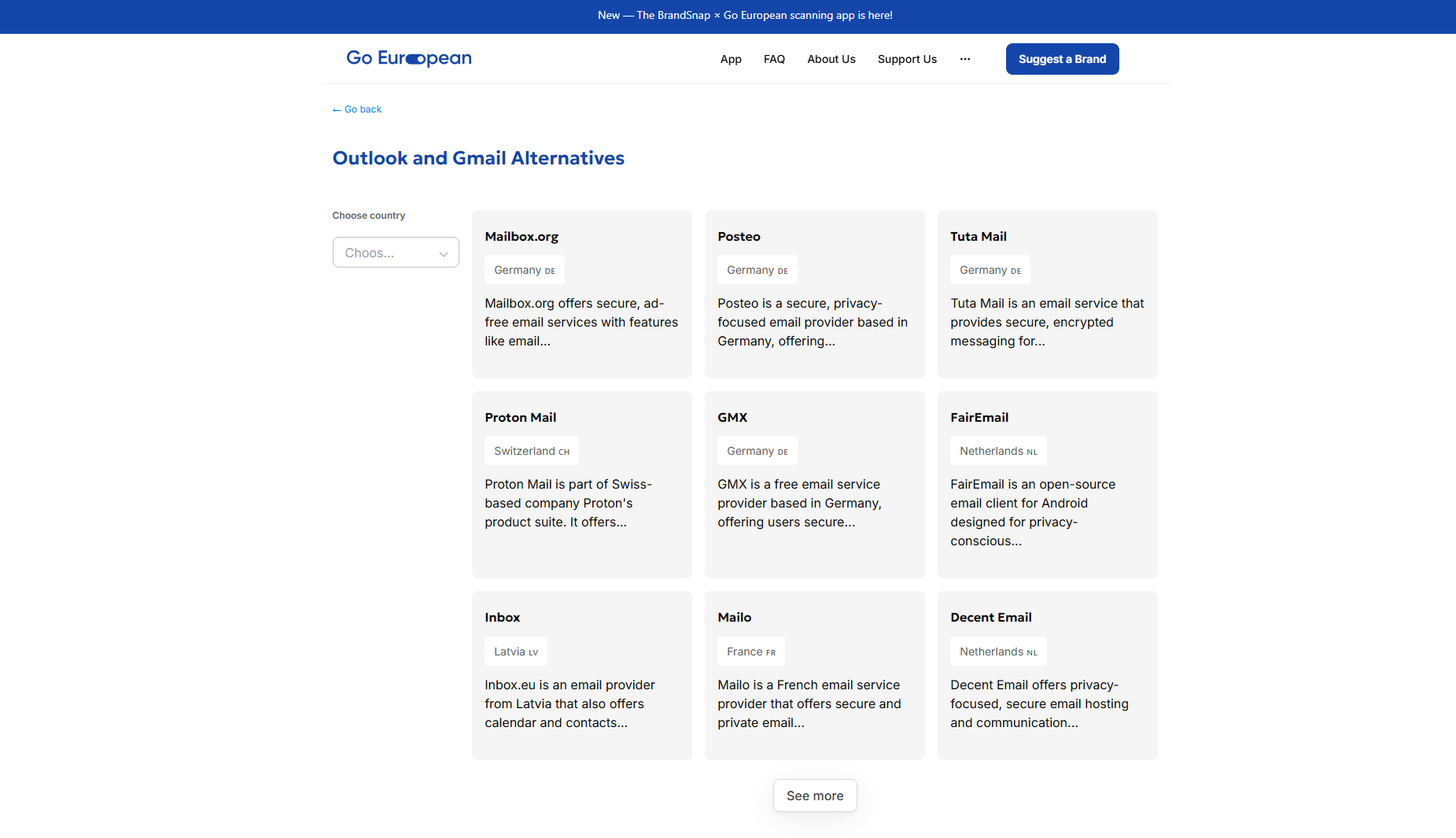The image size is (1456, 838).
Task: Open the GMX card title
Action: [x=732, y=417]
